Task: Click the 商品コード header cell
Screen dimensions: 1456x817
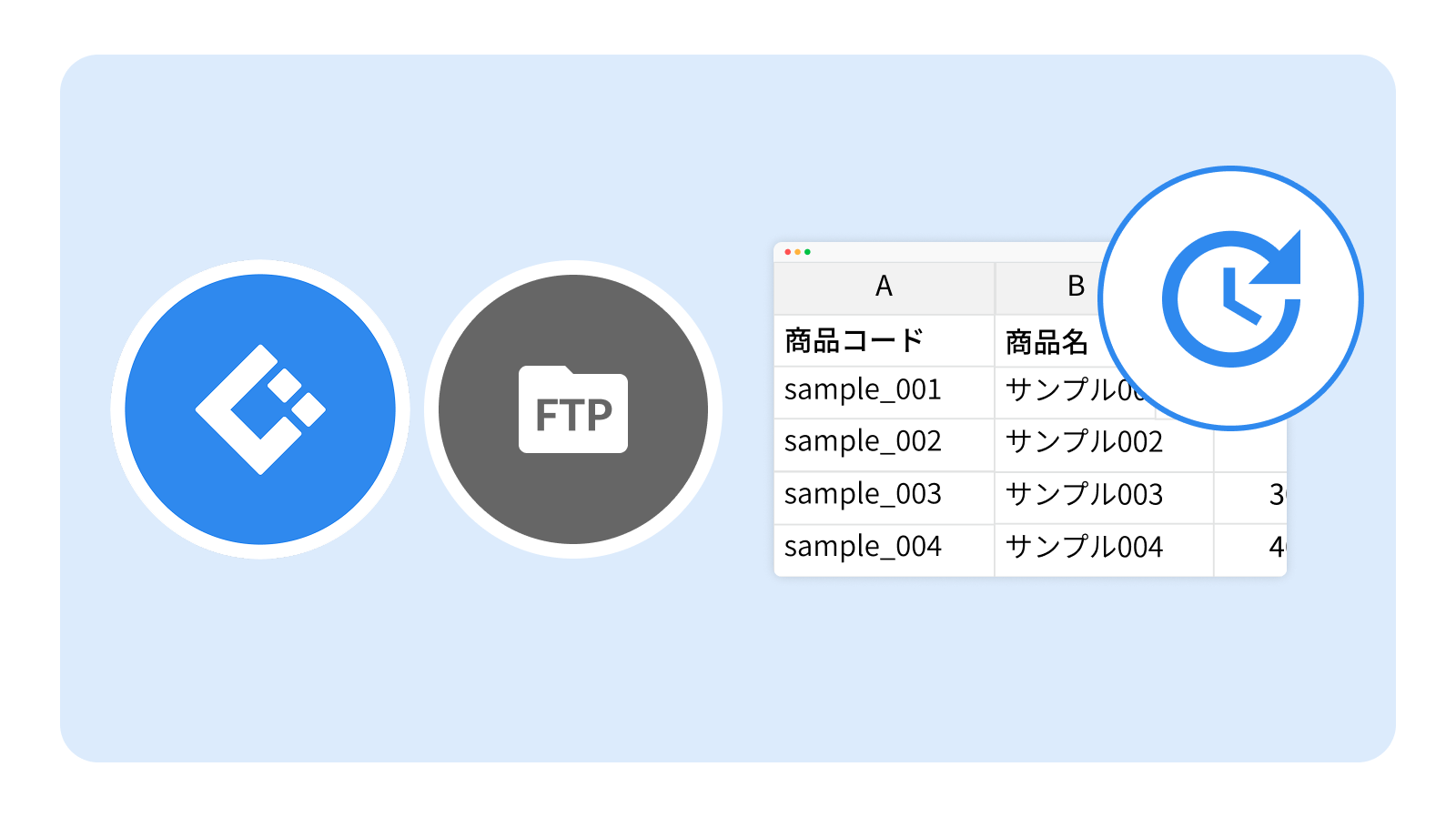Action: coord(884,341)
